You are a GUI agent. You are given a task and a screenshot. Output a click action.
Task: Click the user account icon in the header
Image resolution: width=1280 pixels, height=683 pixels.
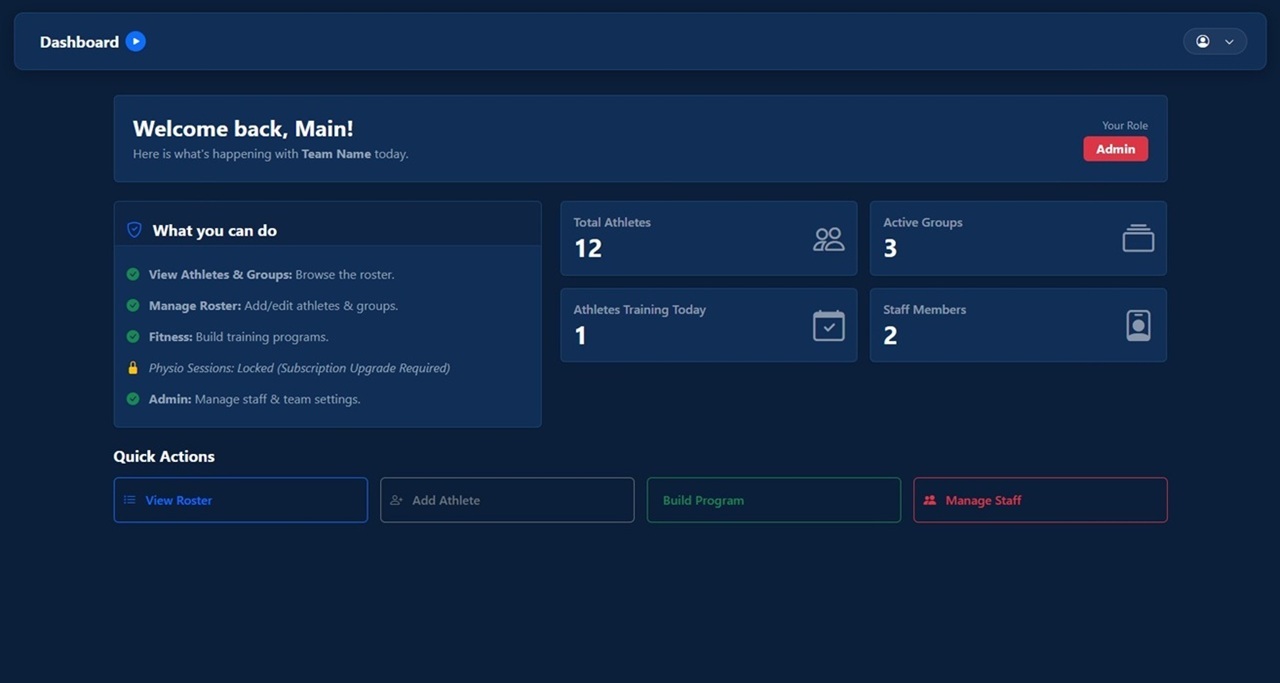point(1202,41)
